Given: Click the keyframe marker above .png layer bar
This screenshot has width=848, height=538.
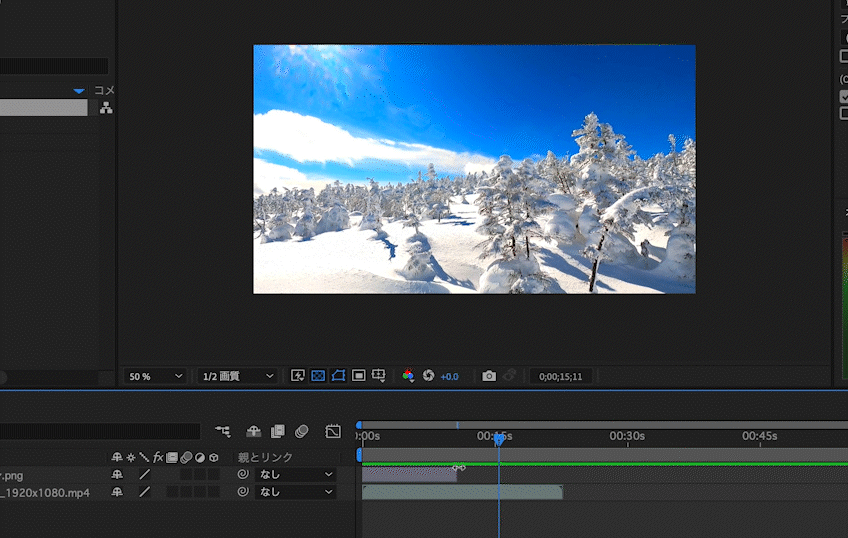Looking at the screenshot, I should [x=459, y=468].
